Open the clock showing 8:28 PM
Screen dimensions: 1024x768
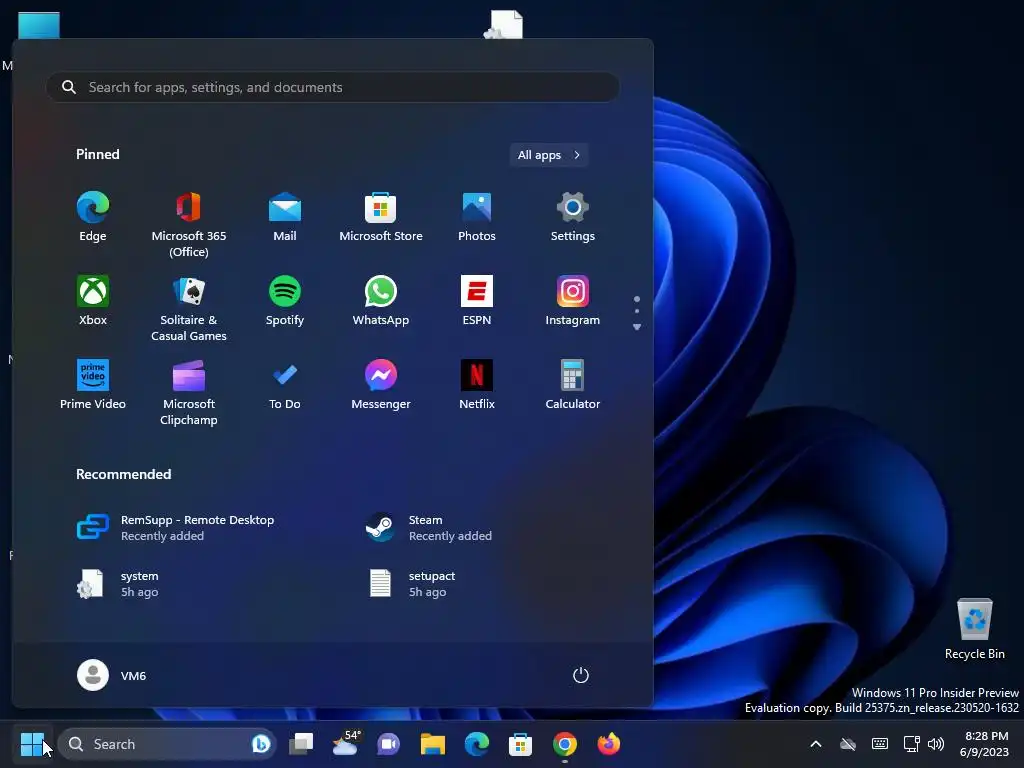coord(986,744)
